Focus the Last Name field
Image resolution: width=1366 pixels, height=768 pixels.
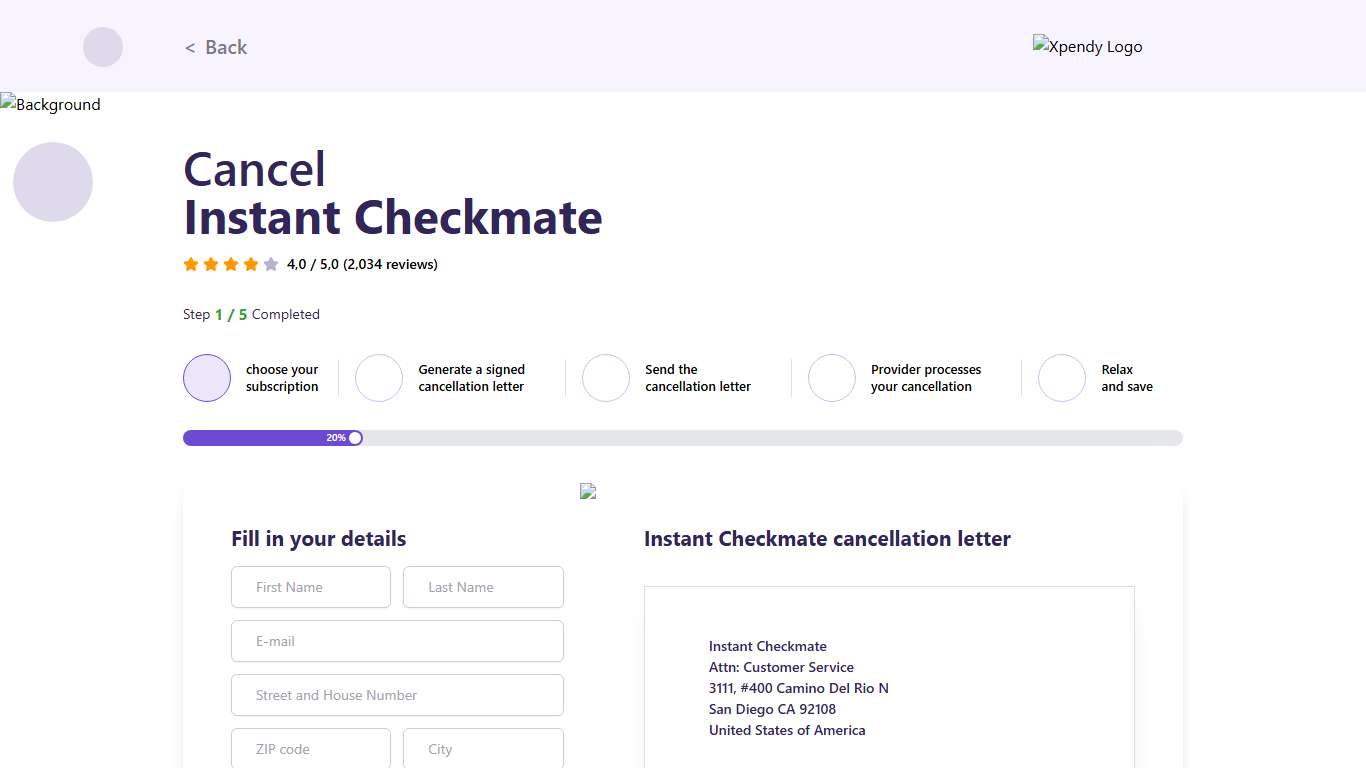tap(483, 587)
